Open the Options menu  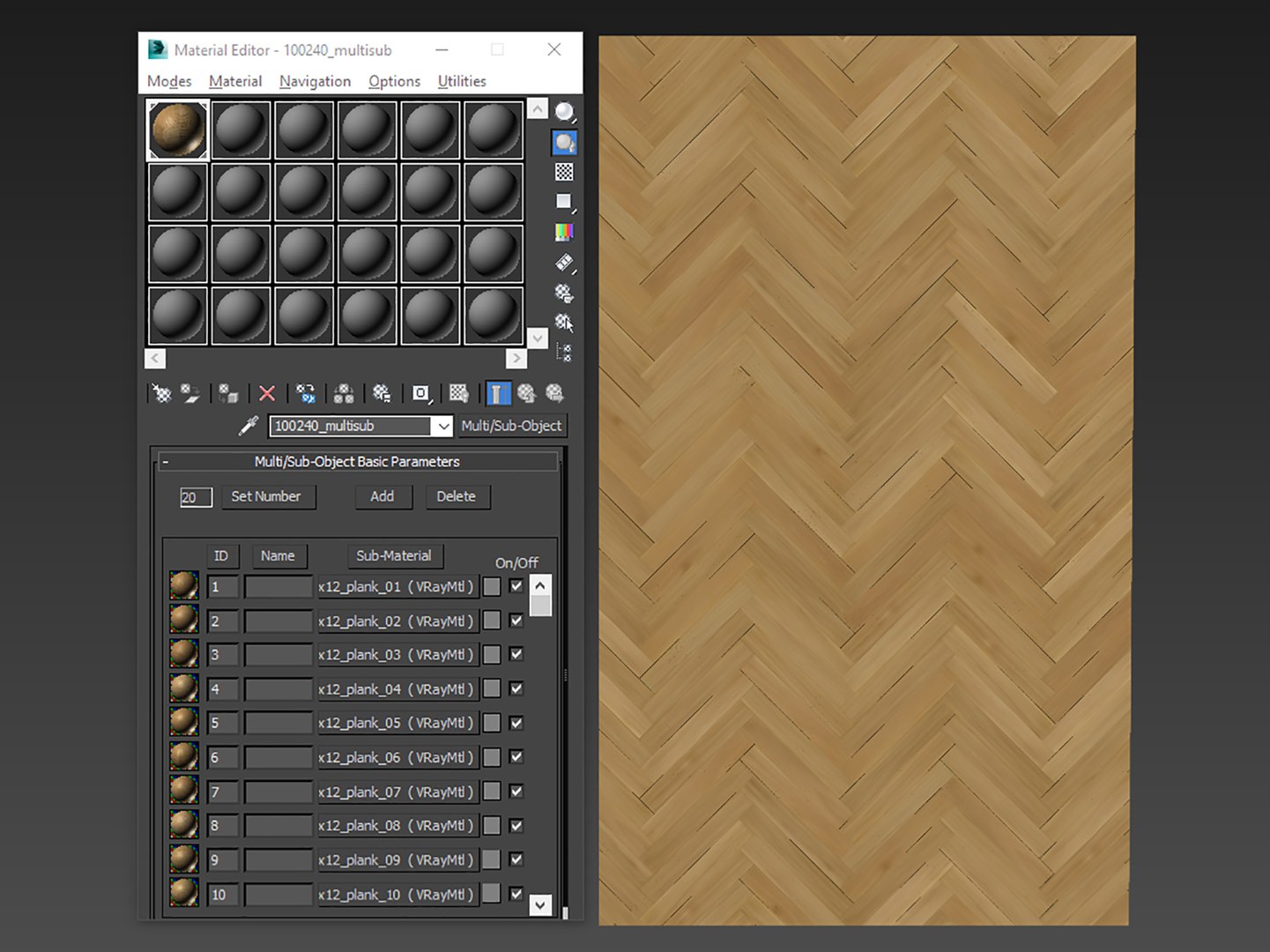(x=394, y=81)
